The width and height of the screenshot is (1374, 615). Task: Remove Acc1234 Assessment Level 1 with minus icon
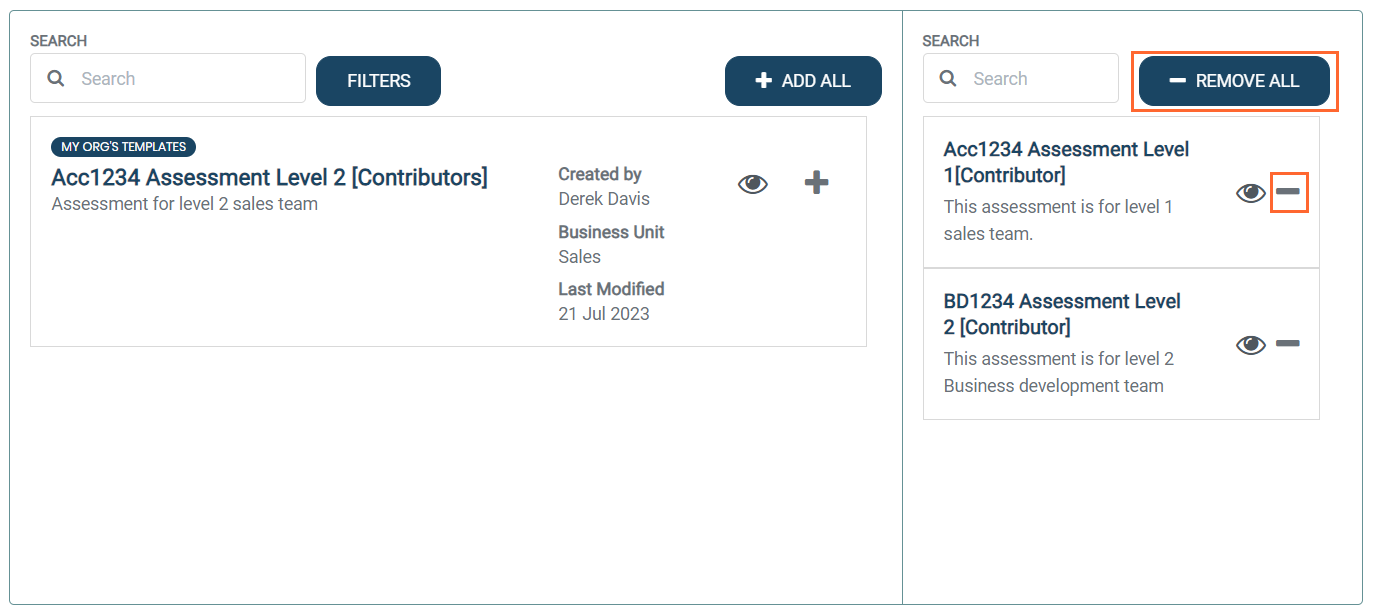(1289, 191)
